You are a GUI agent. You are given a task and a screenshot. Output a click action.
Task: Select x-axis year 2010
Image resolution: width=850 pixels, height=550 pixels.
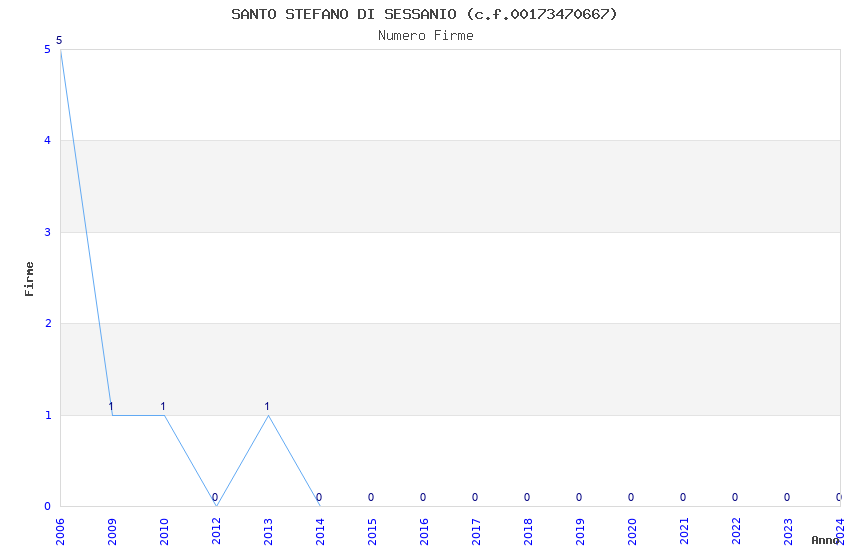164,531
